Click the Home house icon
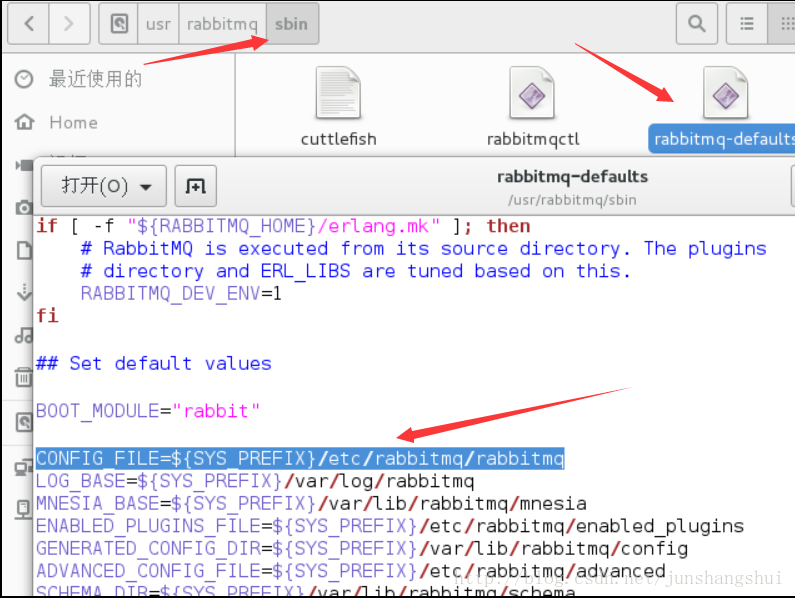 pos(24,122)
